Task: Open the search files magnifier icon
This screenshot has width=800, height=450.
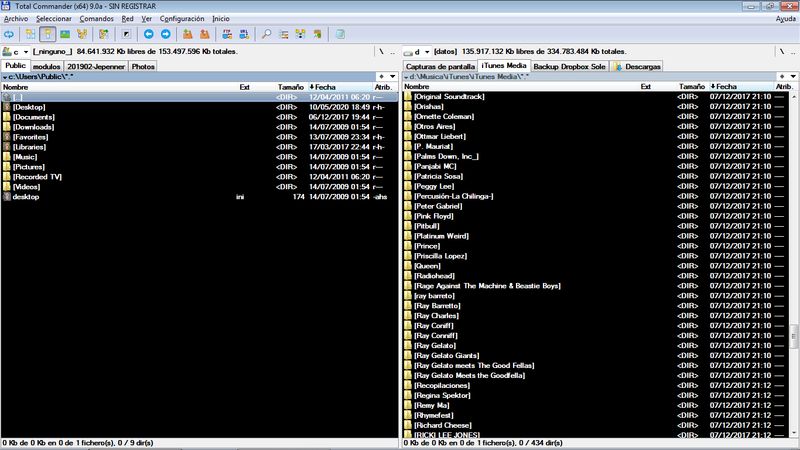Action: pyautogui.click(x=266, y=34)
